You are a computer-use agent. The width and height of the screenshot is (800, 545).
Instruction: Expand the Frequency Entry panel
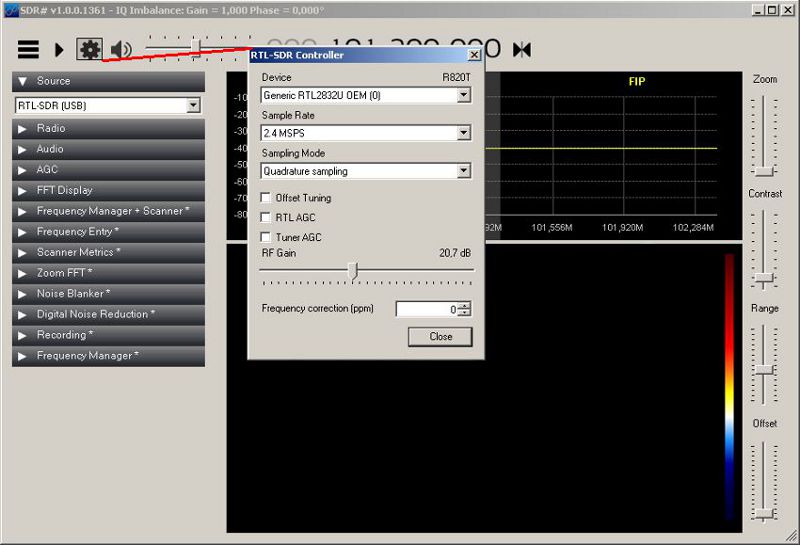coord(109,232)
